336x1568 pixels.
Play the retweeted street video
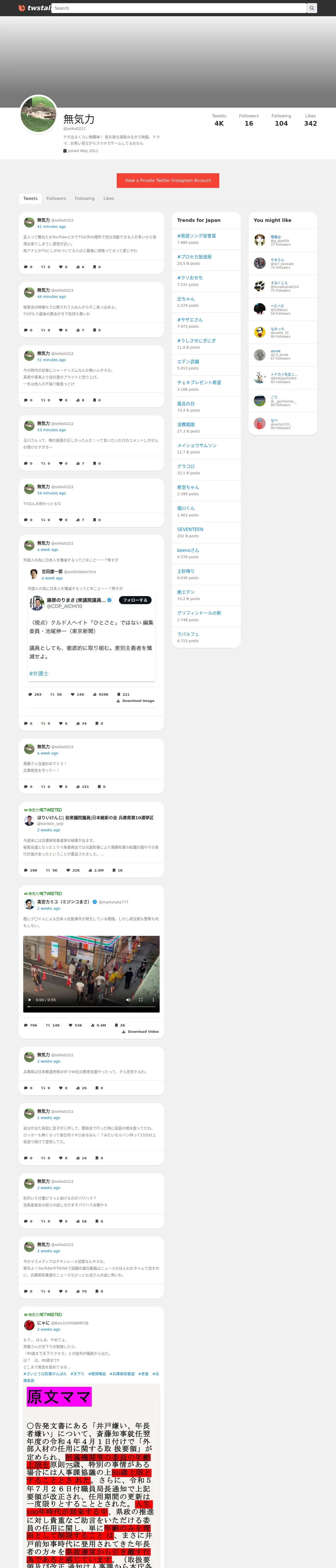[x=29, y=1000]
